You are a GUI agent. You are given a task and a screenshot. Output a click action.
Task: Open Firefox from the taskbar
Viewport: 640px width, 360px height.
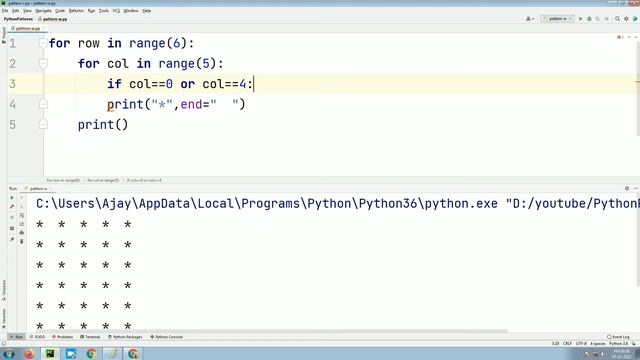[x=29, y=353]
